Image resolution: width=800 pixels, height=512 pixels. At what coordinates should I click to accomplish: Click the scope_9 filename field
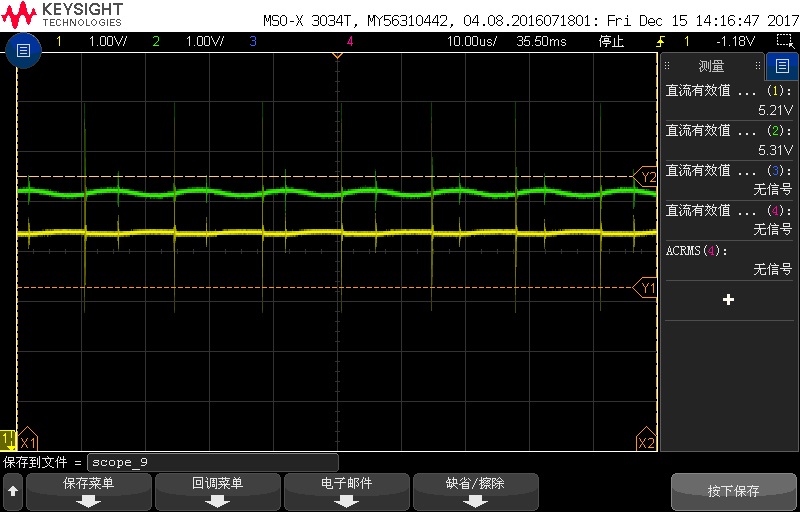[x=213, y=463]
